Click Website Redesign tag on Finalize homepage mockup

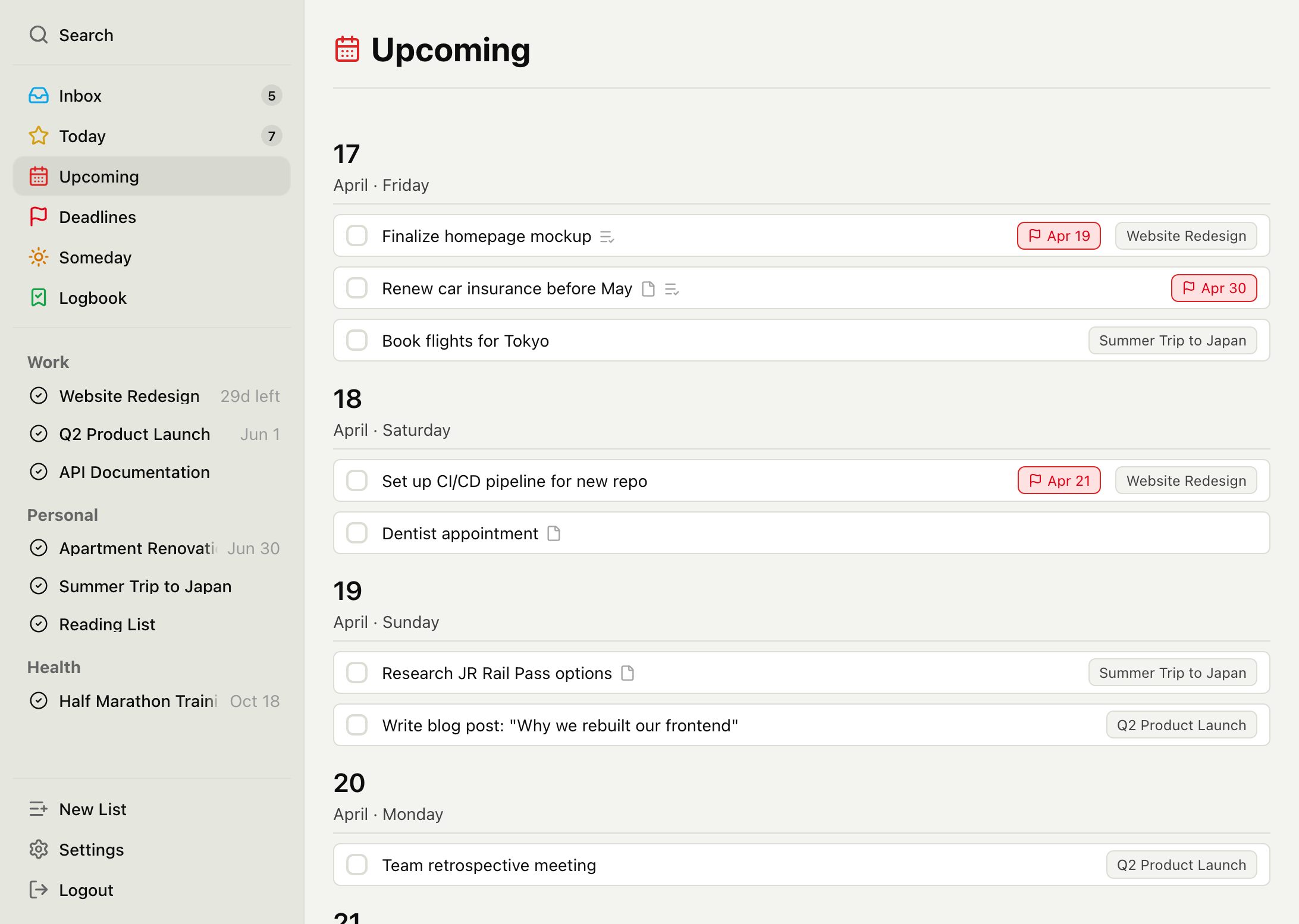pos(1186,236)
